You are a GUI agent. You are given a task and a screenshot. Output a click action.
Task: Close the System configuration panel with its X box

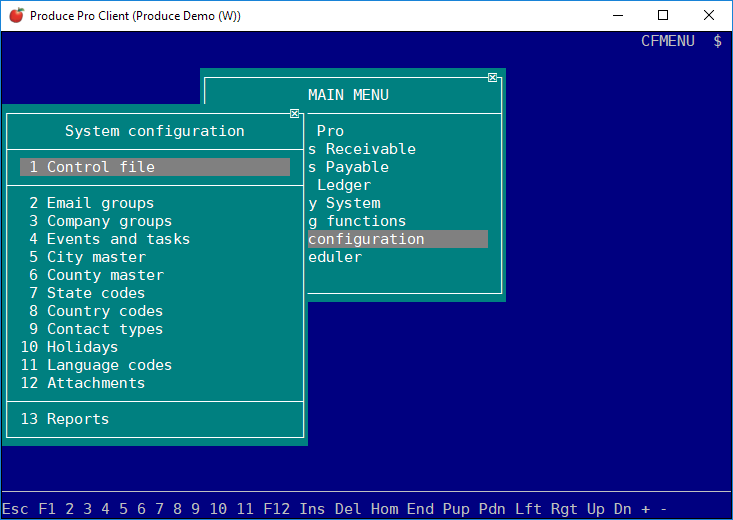tap(295, 114)
